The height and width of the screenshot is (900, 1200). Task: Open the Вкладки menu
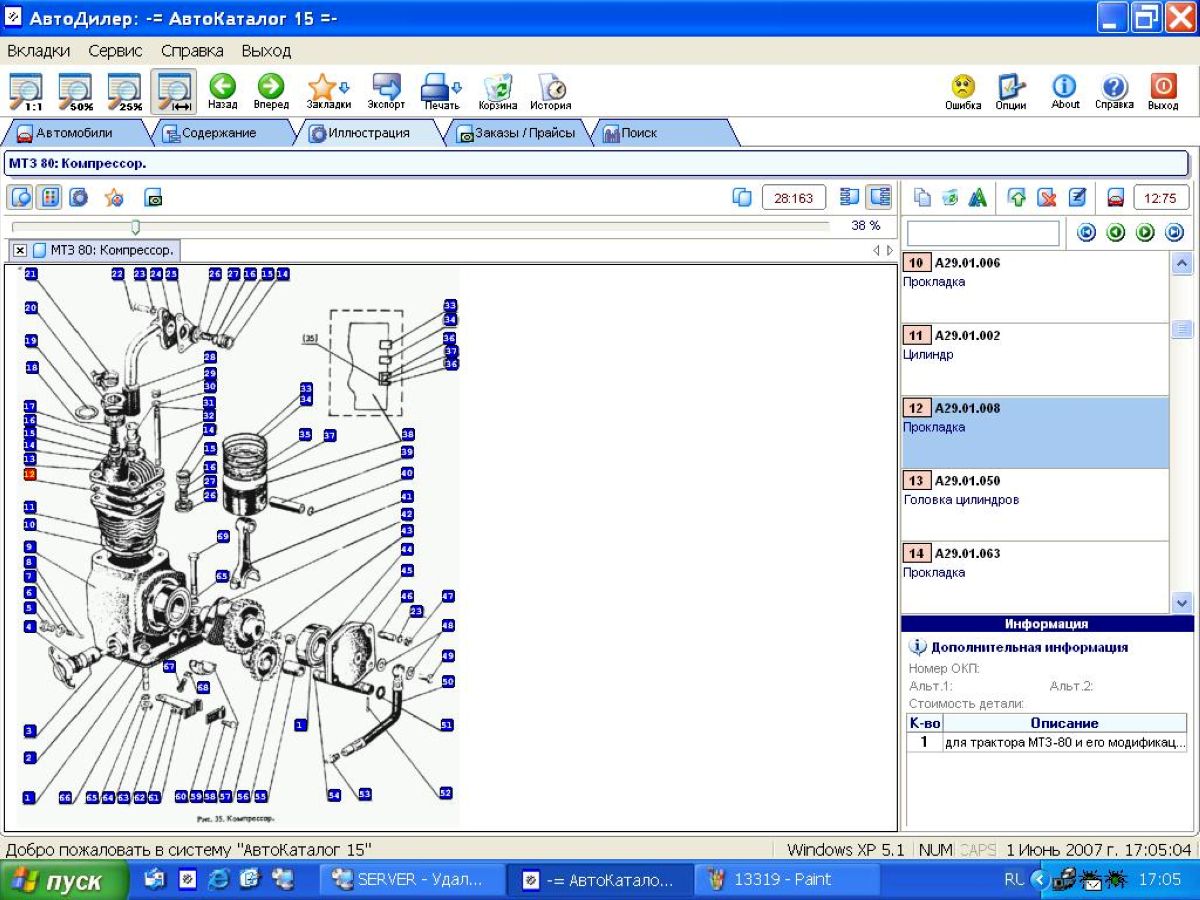tap(38, 50)
